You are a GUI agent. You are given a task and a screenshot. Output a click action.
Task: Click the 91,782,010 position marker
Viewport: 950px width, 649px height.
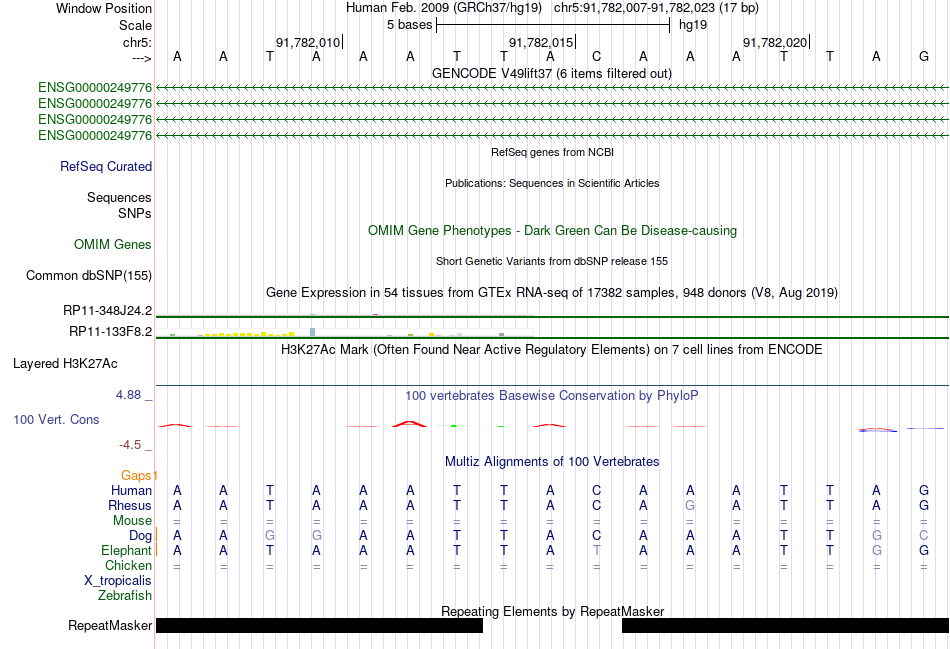tap(308, 42)
